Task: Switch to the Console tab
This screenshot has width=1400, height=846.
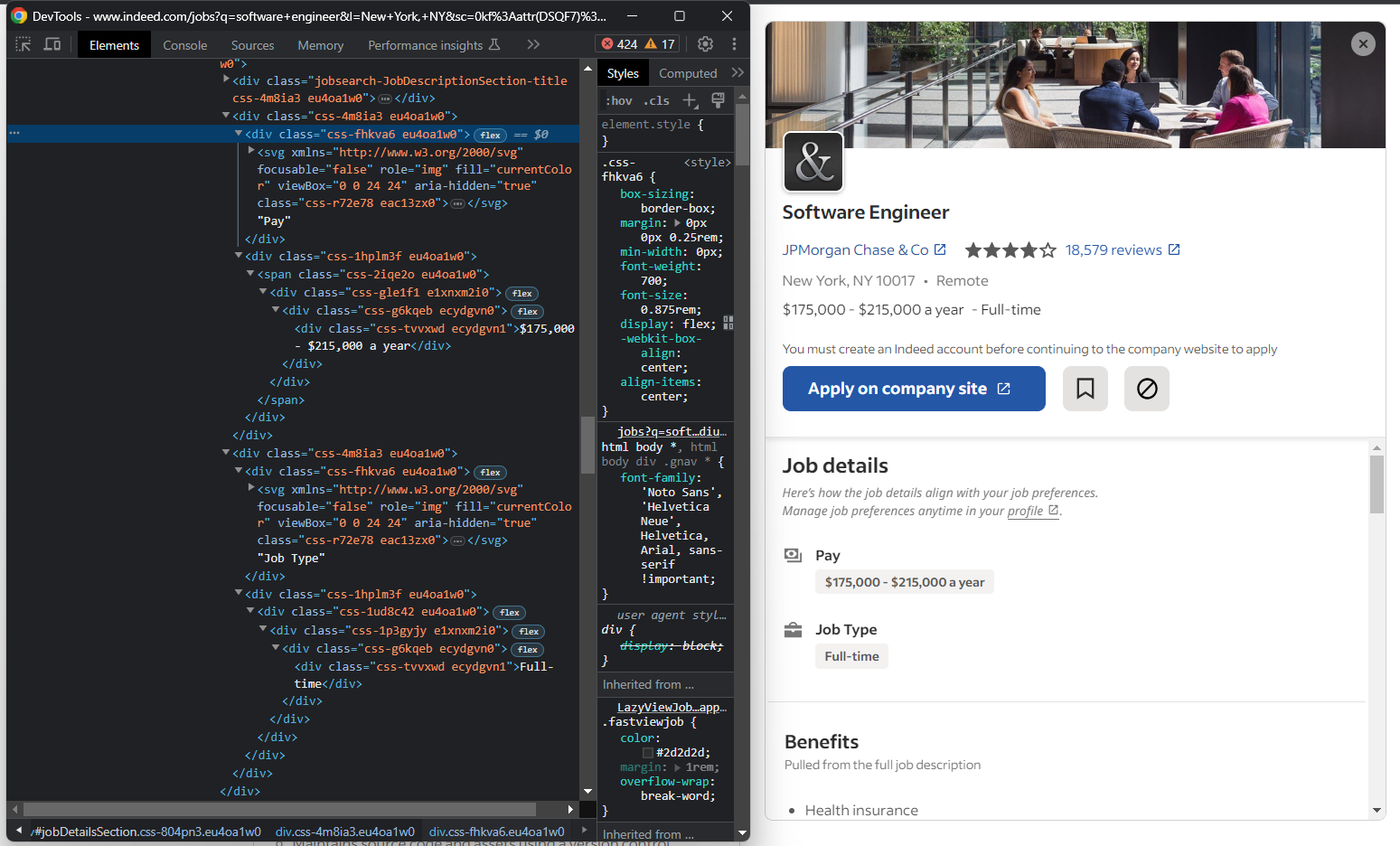Action: 184,45
